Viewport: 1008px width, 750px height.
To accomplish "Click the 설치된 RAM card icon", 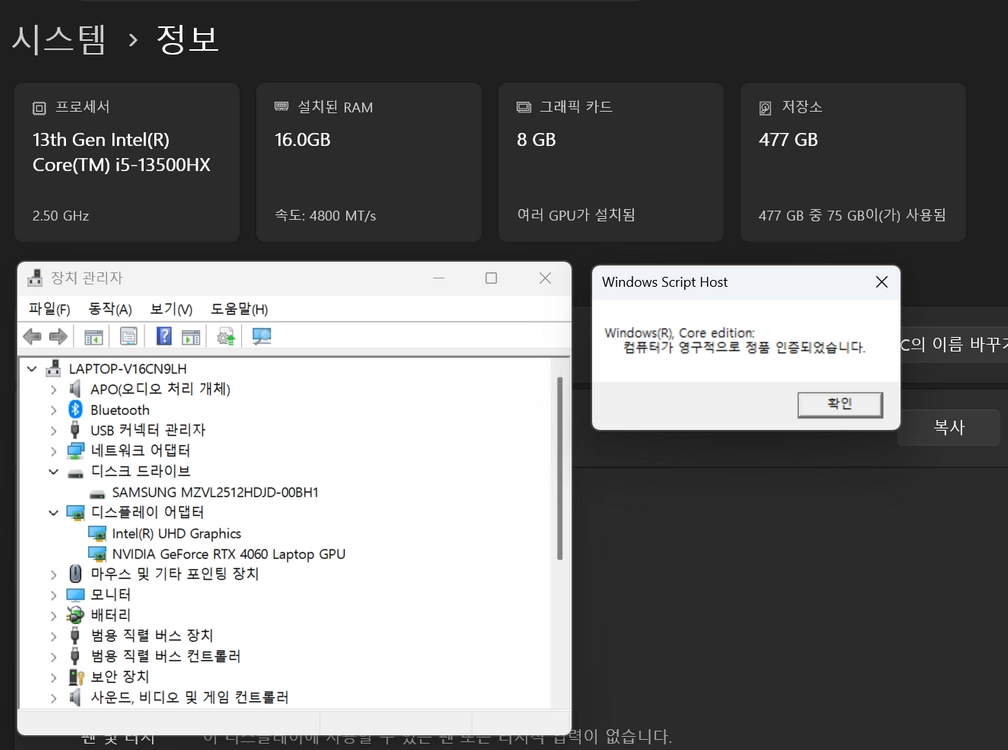I will tap(281, 106).
